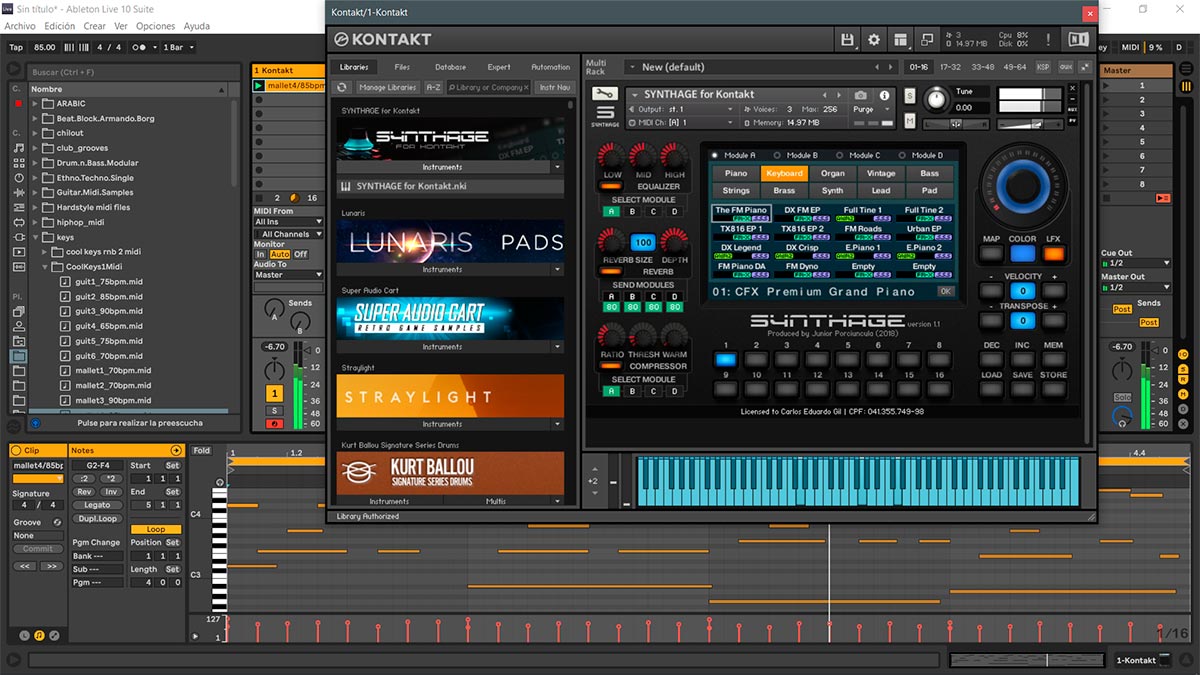Select the DX Legend preset

(741, 252)
